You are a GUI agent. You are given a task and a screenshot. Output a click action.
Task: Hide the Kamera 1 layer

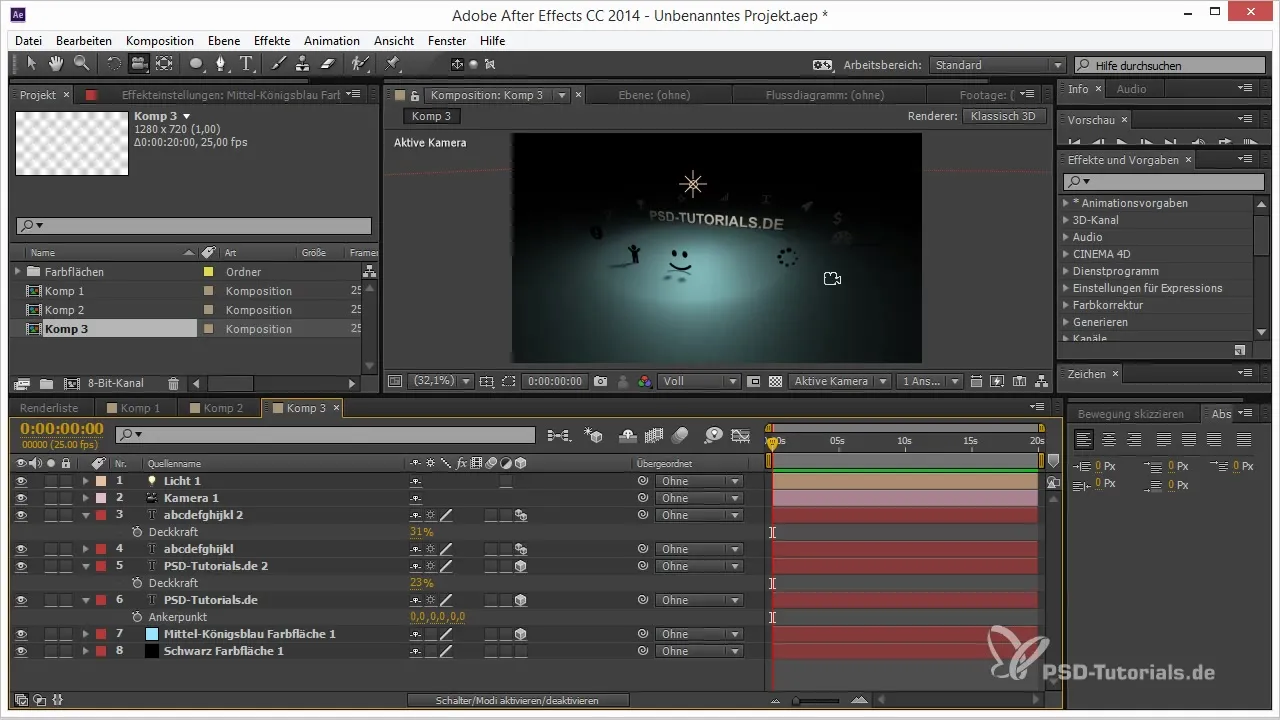click(x=21, y=498)
